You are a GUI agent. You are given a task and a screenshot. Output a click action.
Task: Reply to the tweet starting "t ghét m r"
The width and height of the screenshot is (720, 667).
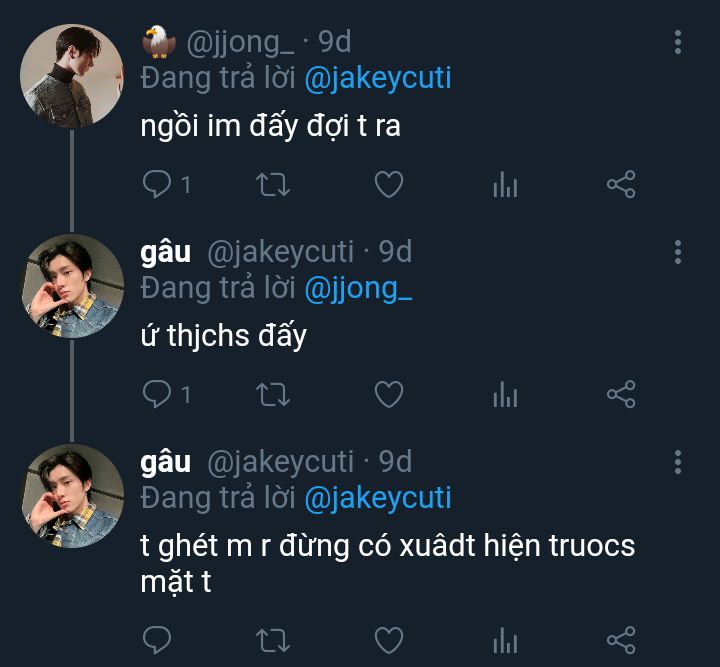[157, 639]
